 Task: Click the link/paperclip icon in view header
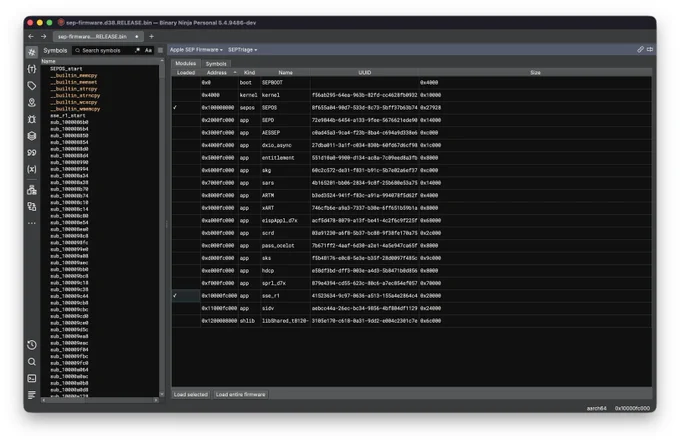(640, 49)
